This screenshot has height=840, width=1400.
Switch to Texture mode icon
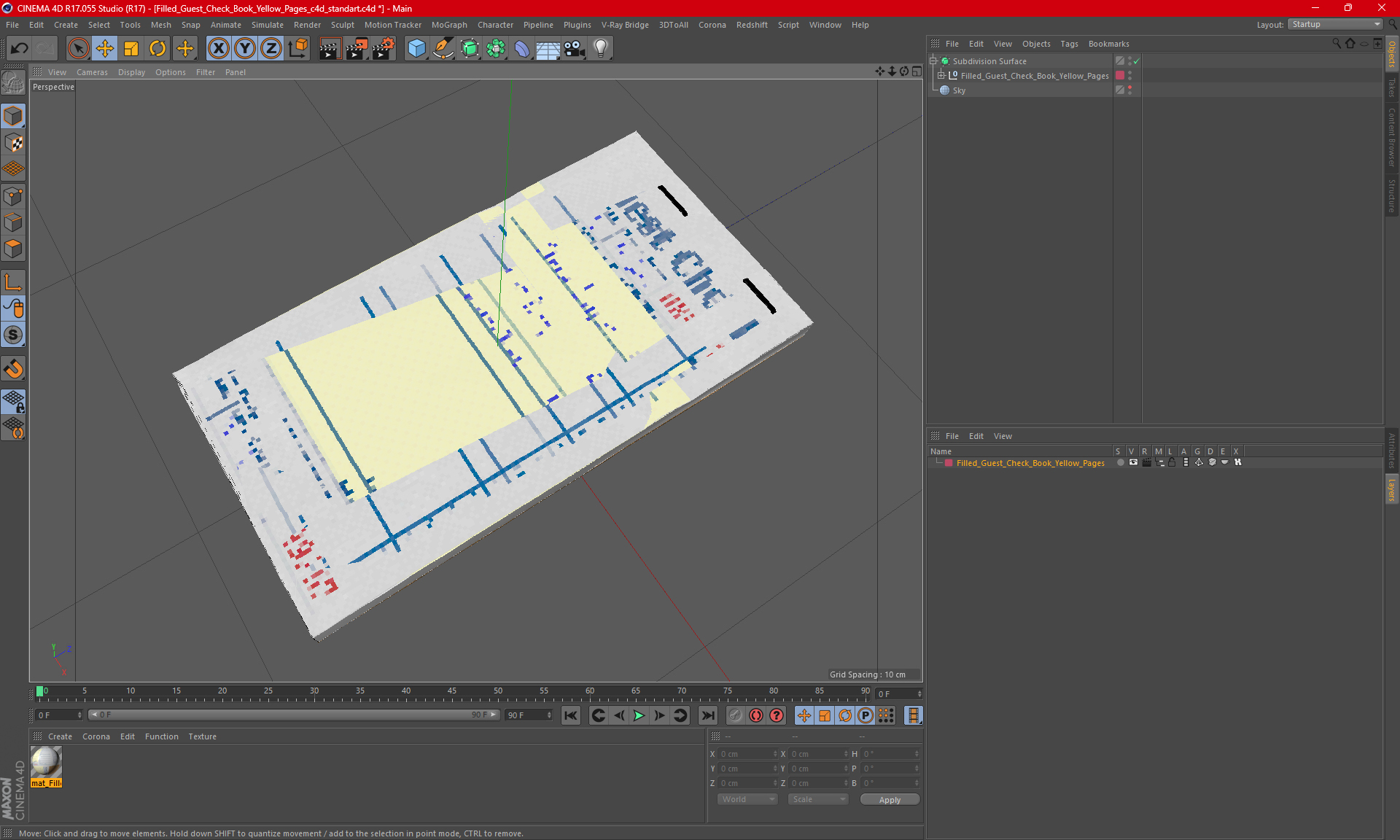pos(13,143)
